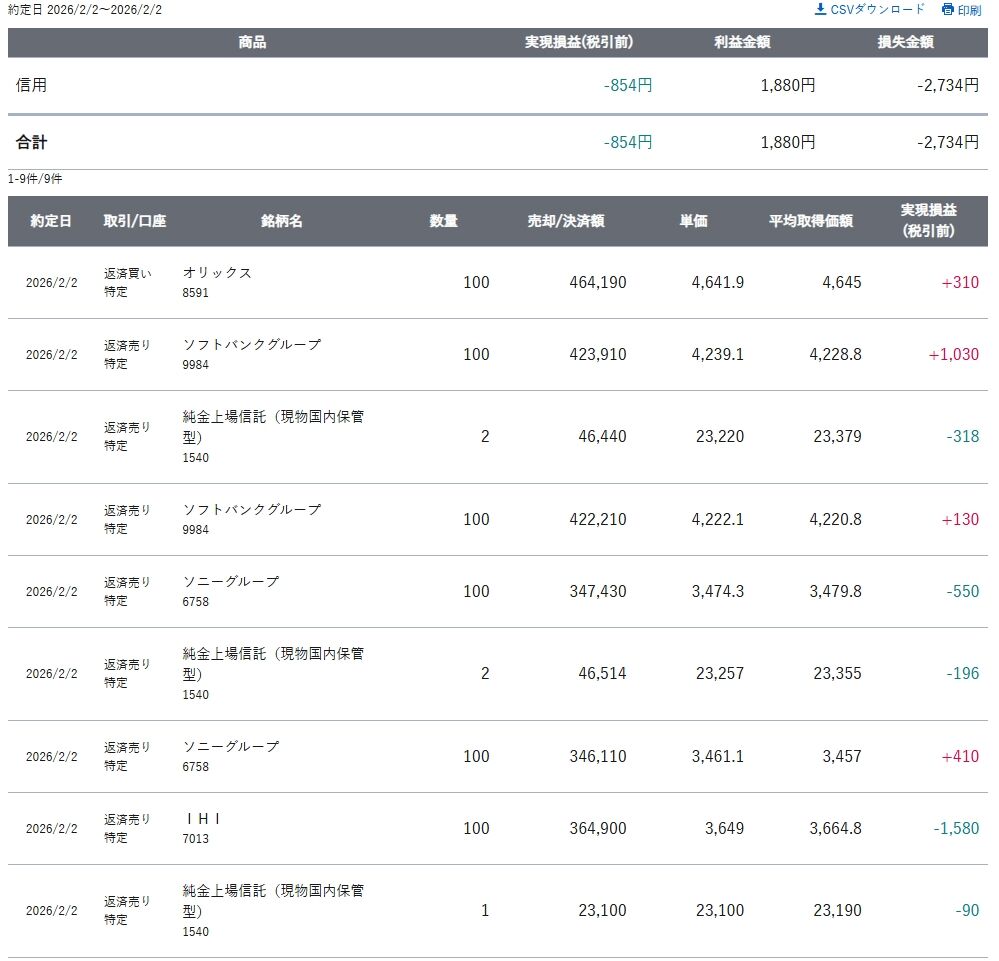Click the ソニーグループ name with the +410 profit
The image size is (999, 961).
tap(231, 747)
